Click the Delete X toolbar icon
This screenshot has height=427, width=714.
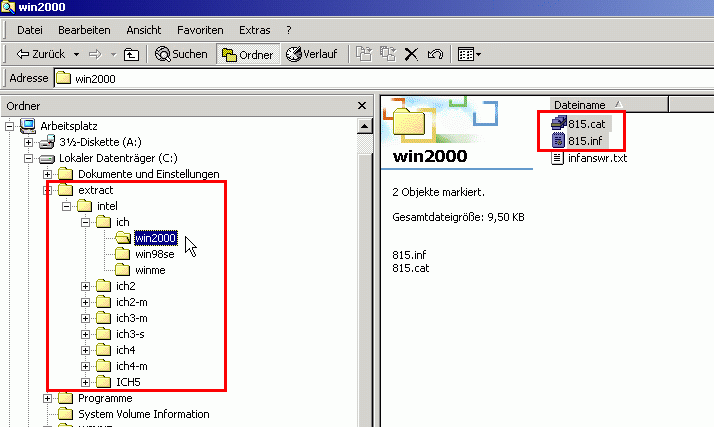point(411,54)
